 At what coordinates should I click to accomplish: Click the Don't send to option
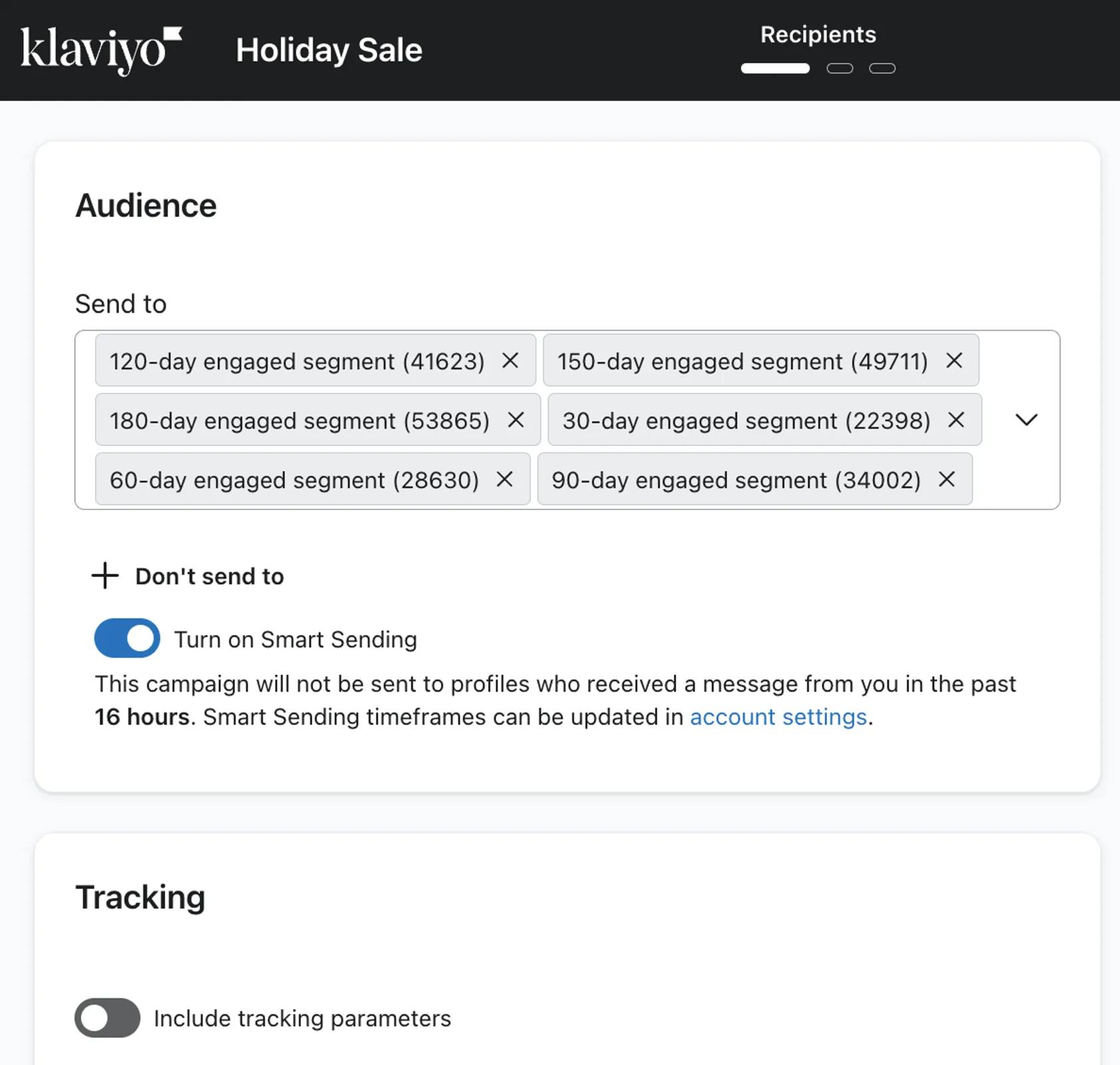pos(209,575)
